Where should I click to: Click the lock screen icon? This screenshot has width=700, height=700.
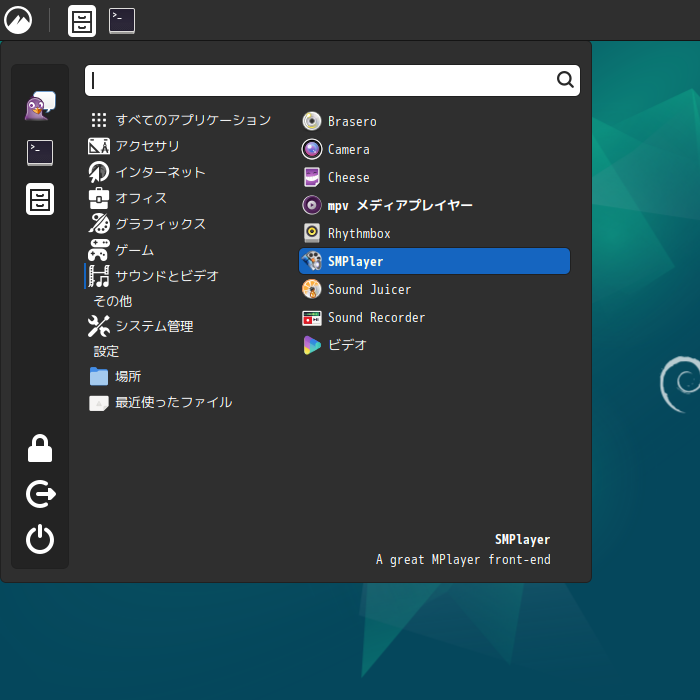[x=40, y=449]
